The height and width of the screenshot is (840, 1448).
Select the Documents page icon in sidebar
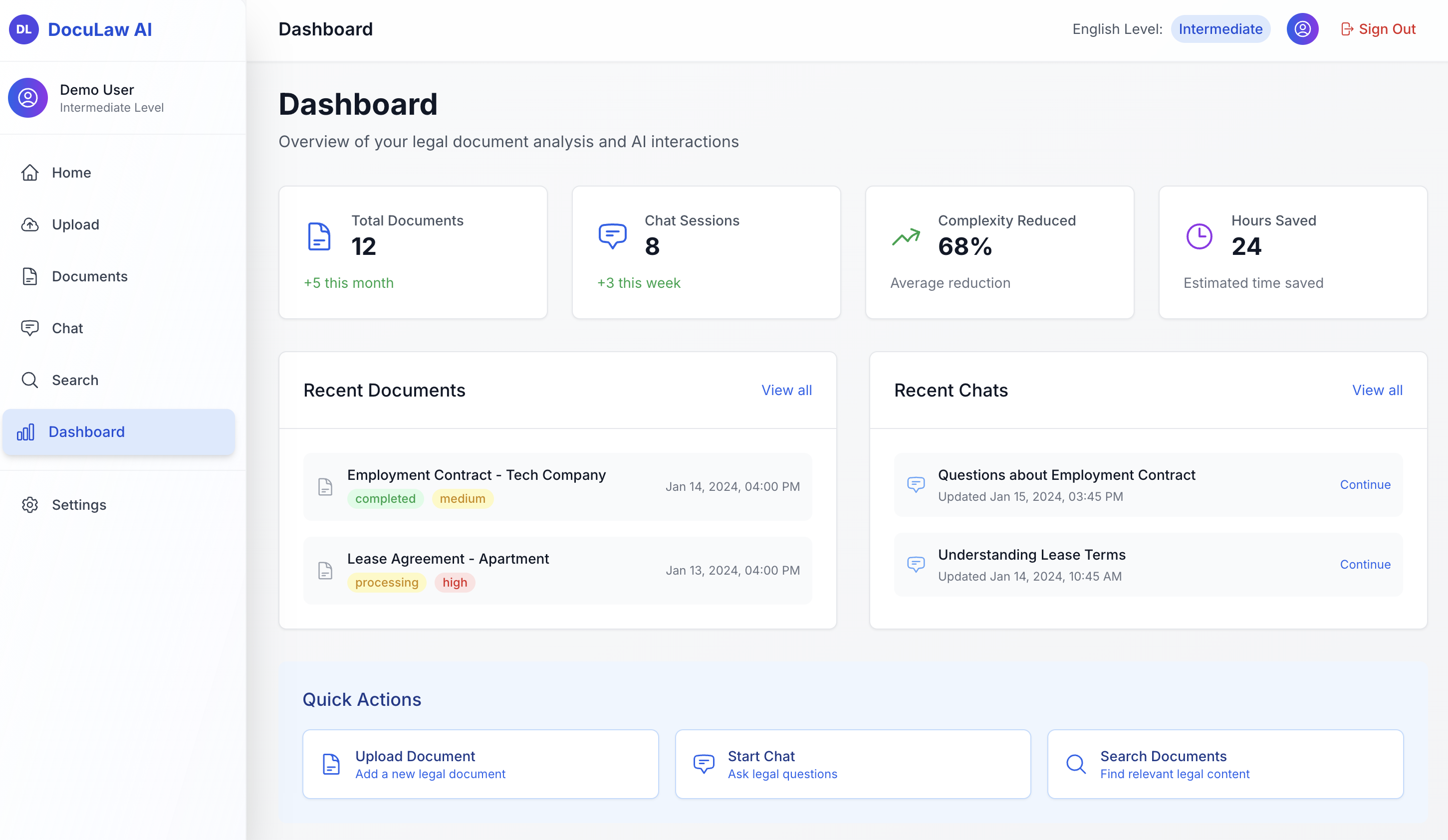click(30, 276)
